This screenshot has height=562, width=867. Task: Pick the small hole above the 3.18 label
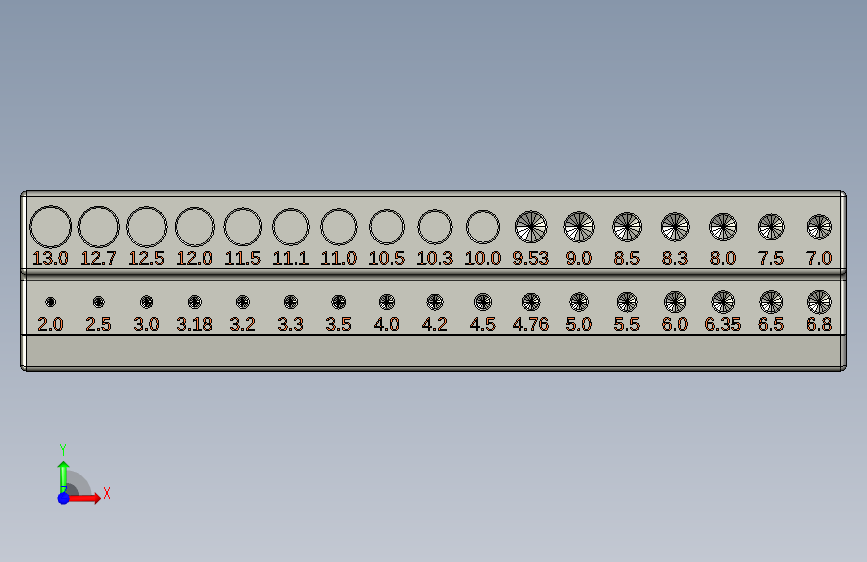click(x=195, y=302)
